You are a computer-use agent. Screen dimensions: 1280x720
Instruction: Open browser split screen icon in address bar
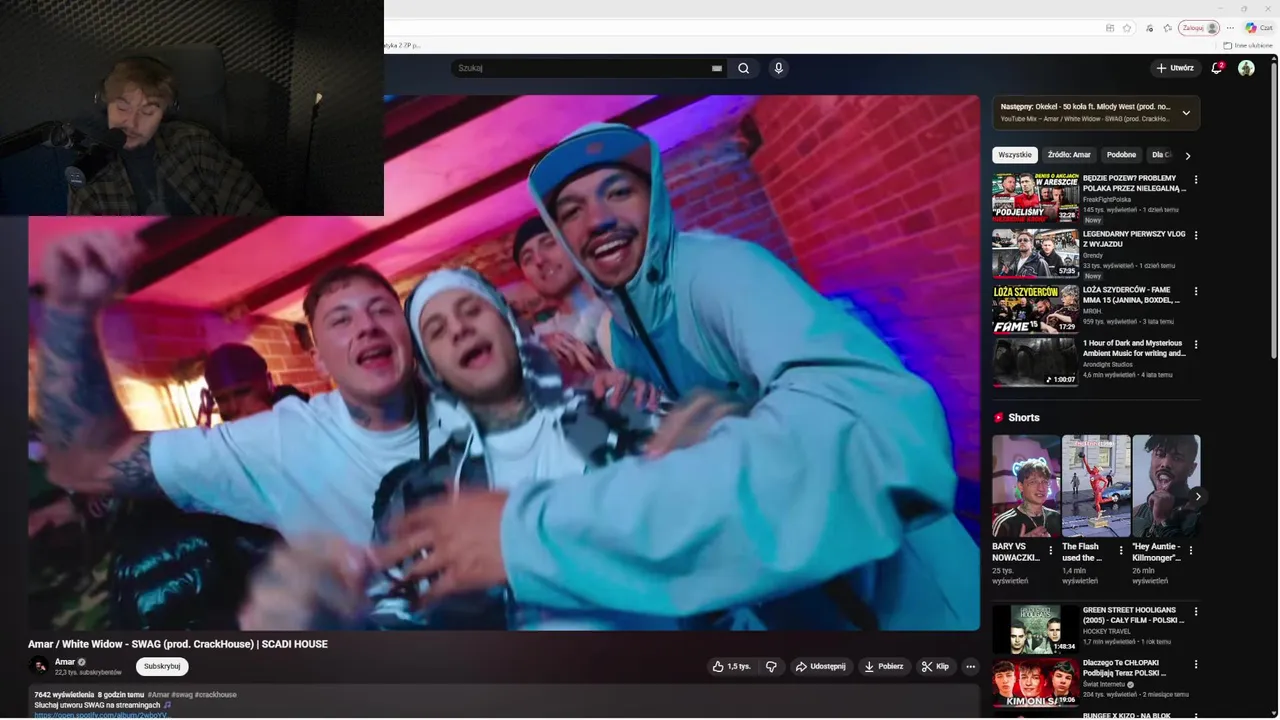click(x=1110, y=28)
